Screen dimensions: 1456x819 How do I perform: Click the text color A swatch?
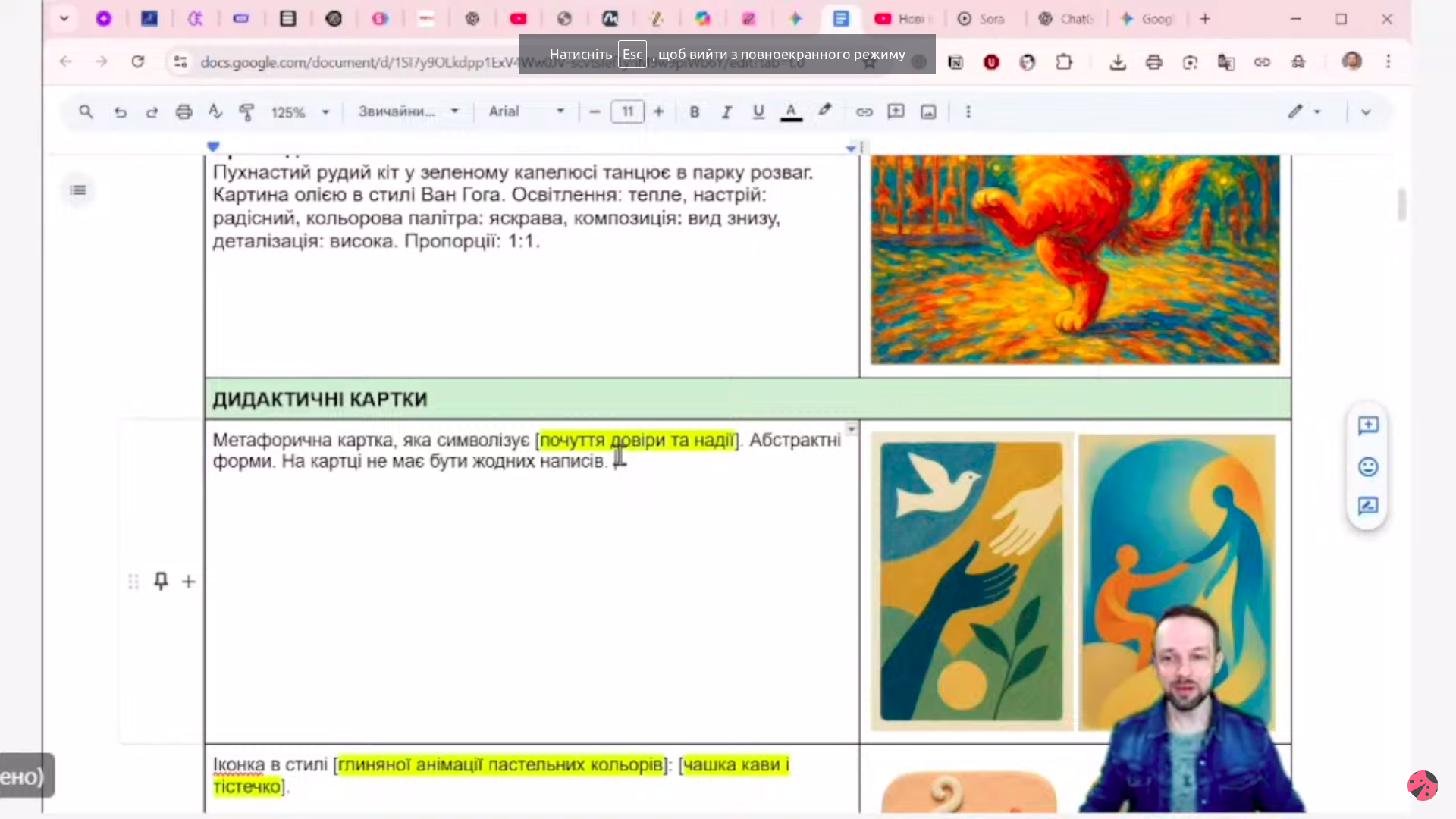(x=791, y=112)
